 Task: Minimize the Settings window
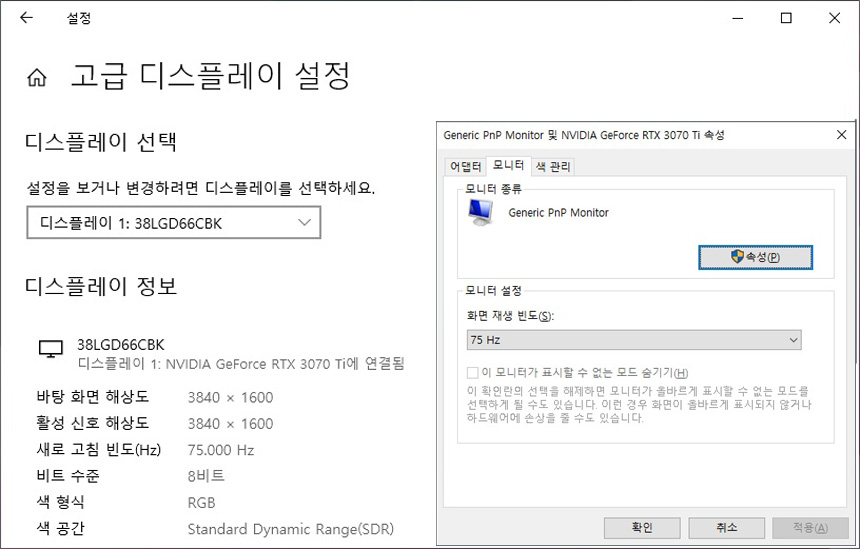pyautogui.click(x=740, y=18)
